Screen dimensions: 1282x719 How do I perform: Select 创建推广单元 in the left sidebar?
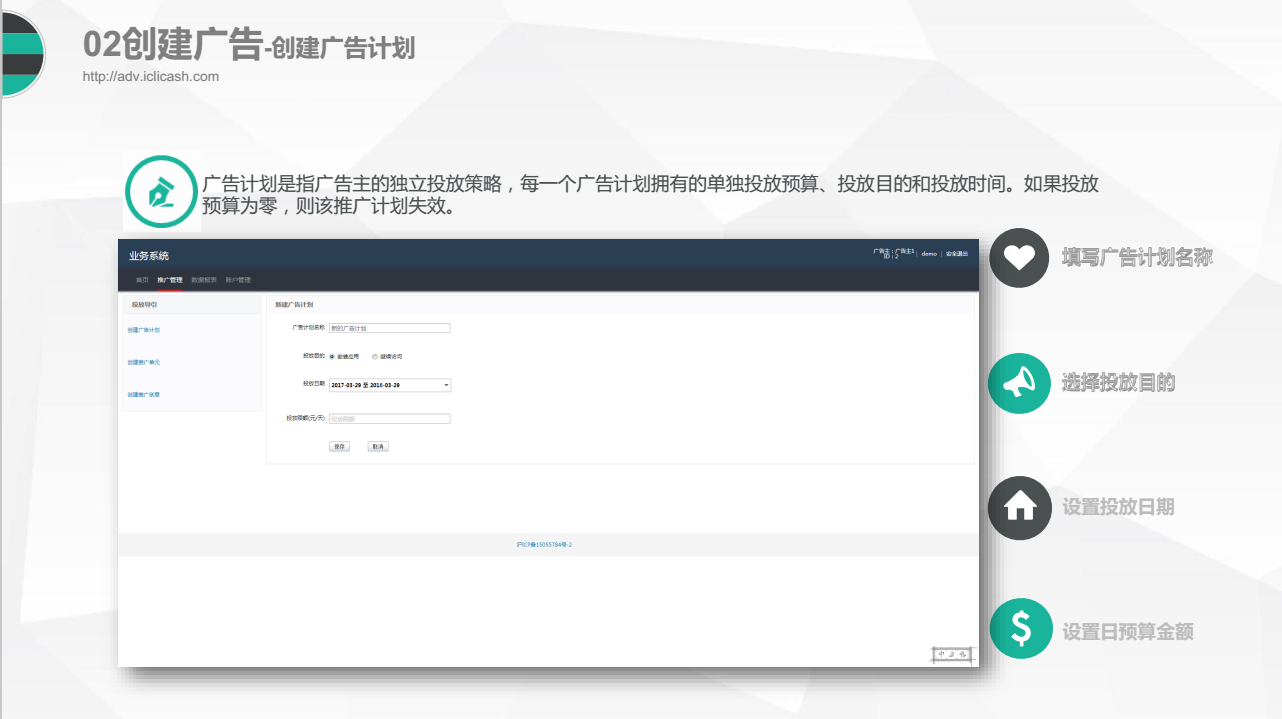143,361
